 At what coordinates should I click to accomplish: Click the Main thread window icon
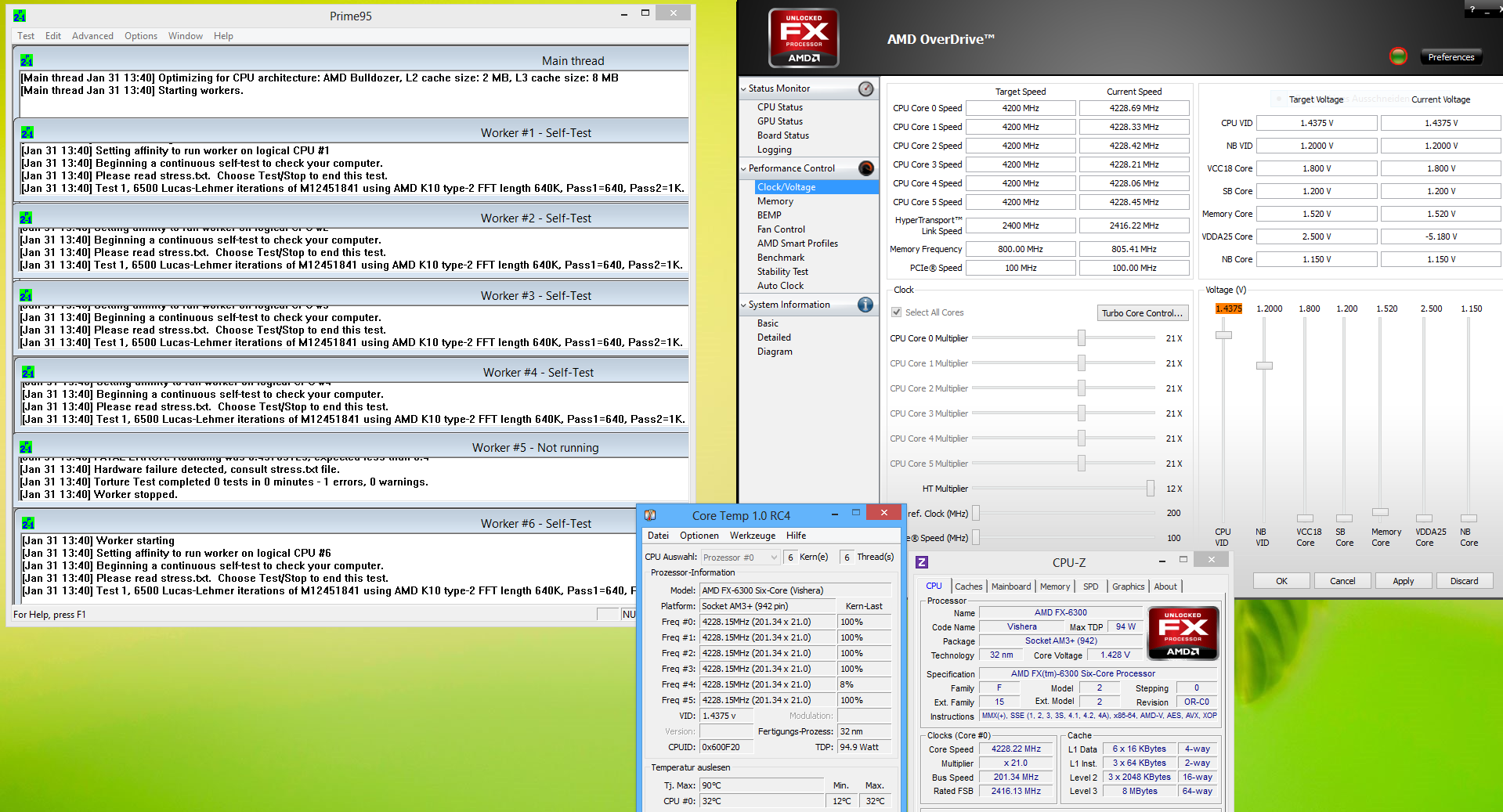coord(27,60)
